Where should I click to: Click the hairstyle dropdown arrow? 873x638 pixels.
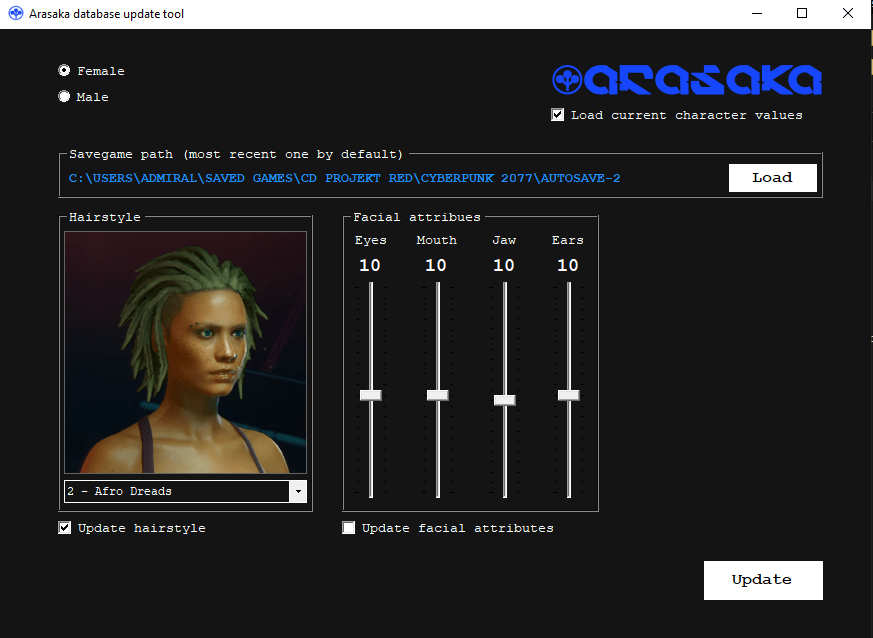(297, 492)
